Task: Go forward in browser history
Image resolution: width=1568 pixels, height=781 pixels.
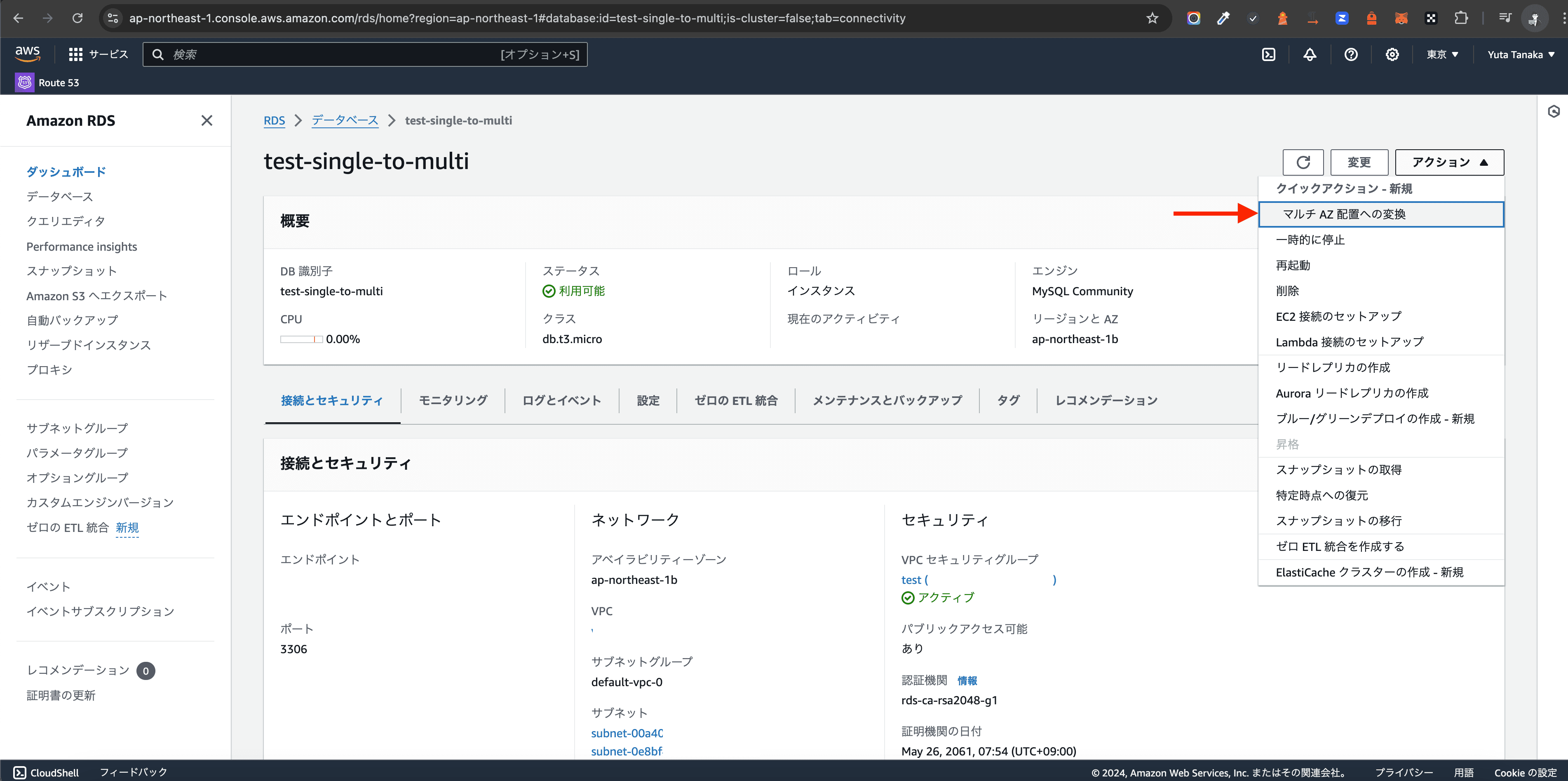Action: 47,18
